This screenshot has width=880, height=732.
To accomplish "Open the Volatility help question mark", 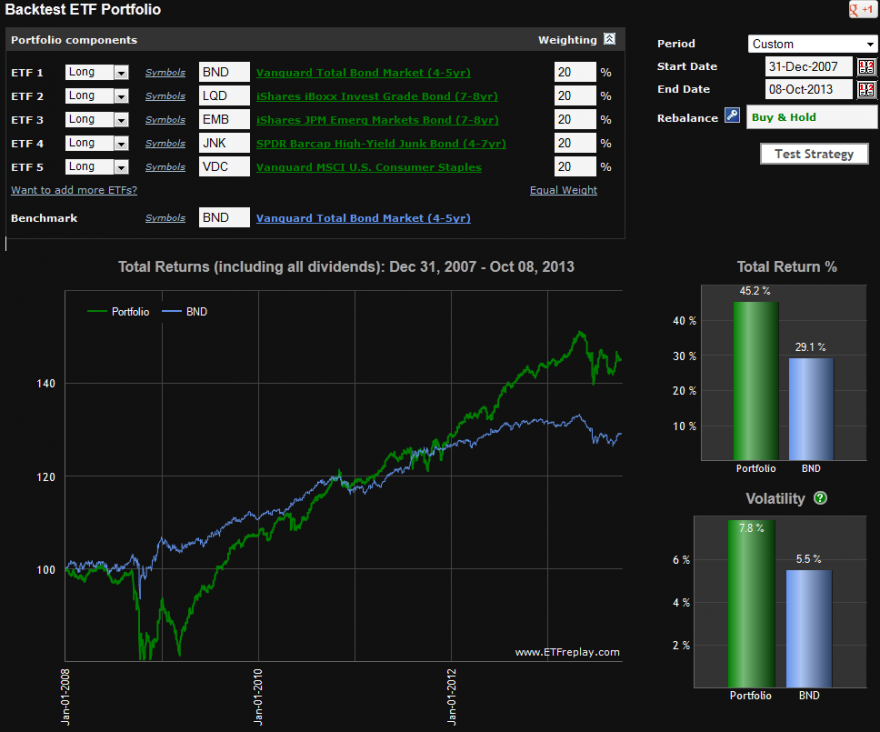I will click(x=820, y=499).
